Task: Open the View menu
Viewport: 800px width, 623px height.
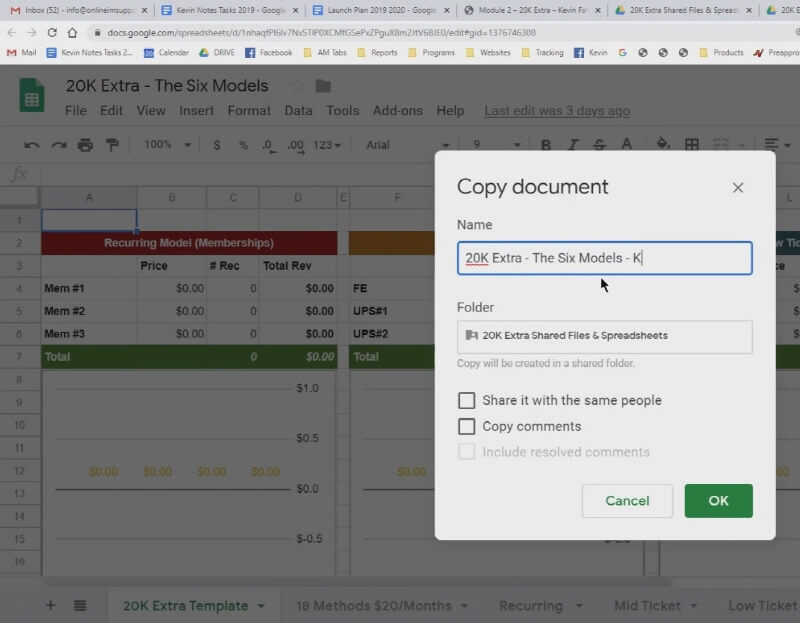Action: point(151,111)
